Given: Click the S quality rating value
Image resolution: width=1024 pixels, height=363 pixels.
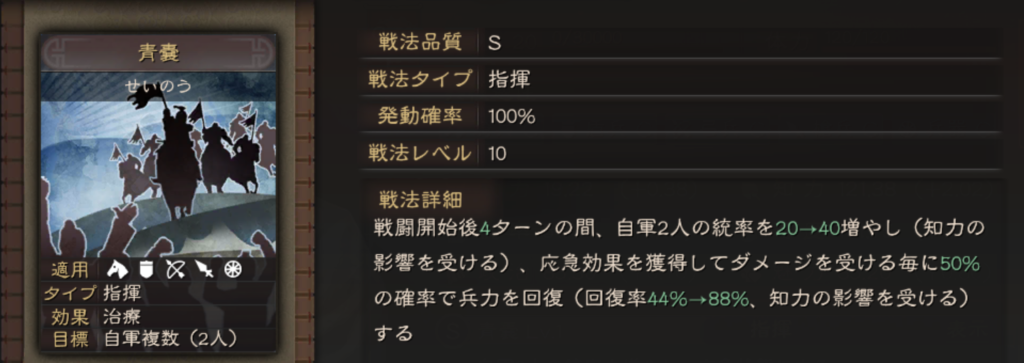Looking at the screenshot, I should [x=494, y=43].
